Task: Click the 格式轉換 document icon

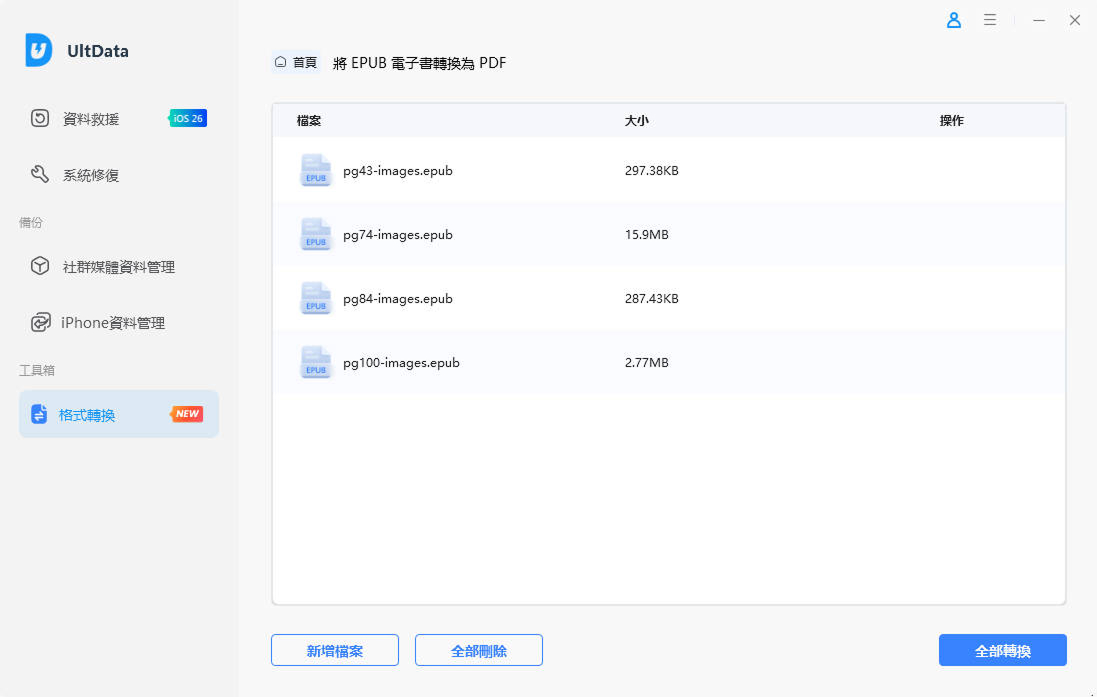Action: [x=39, y=414]
